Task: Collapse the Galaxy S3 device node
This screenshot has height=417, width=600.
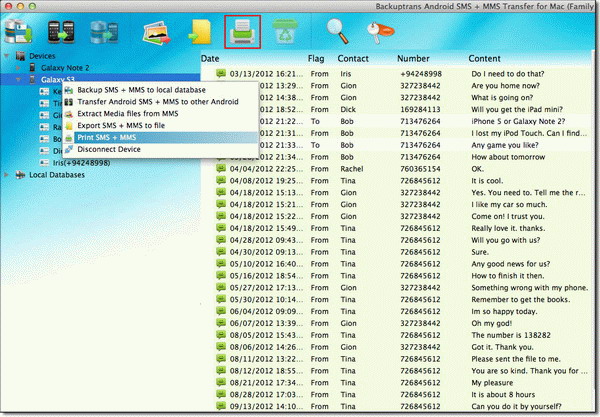Action: tap(20, 78)
